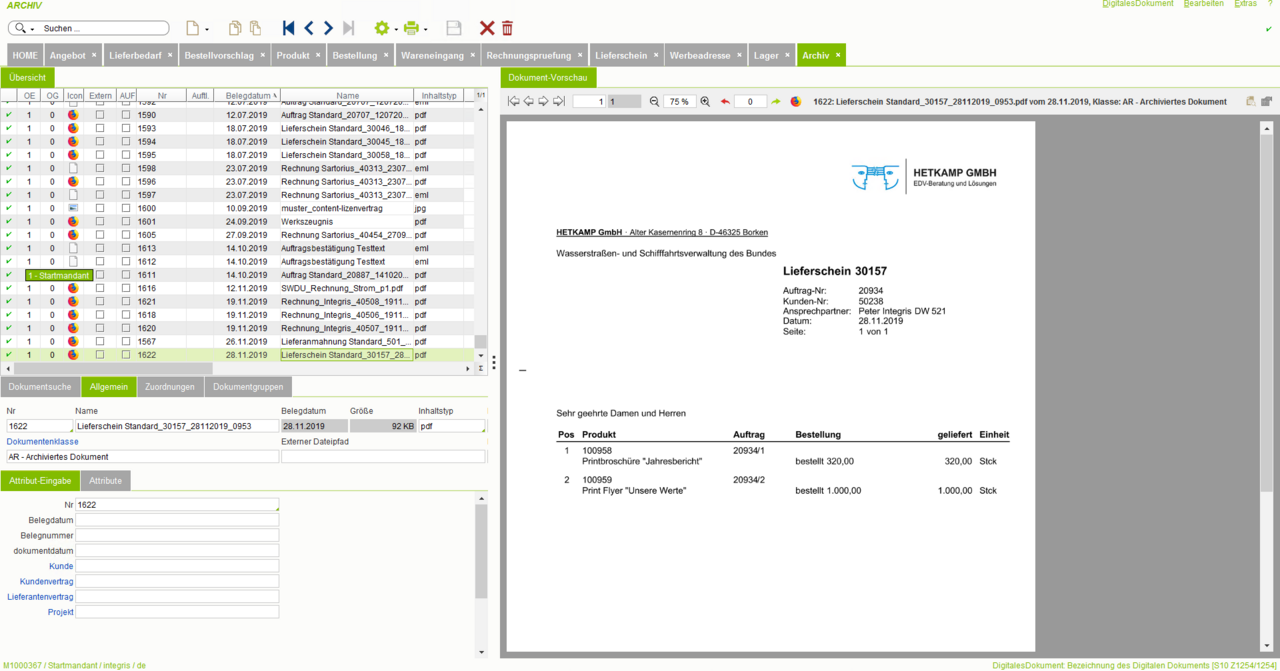Go to previous page in the document preview
1280x671 pixels.
[529, 101]
